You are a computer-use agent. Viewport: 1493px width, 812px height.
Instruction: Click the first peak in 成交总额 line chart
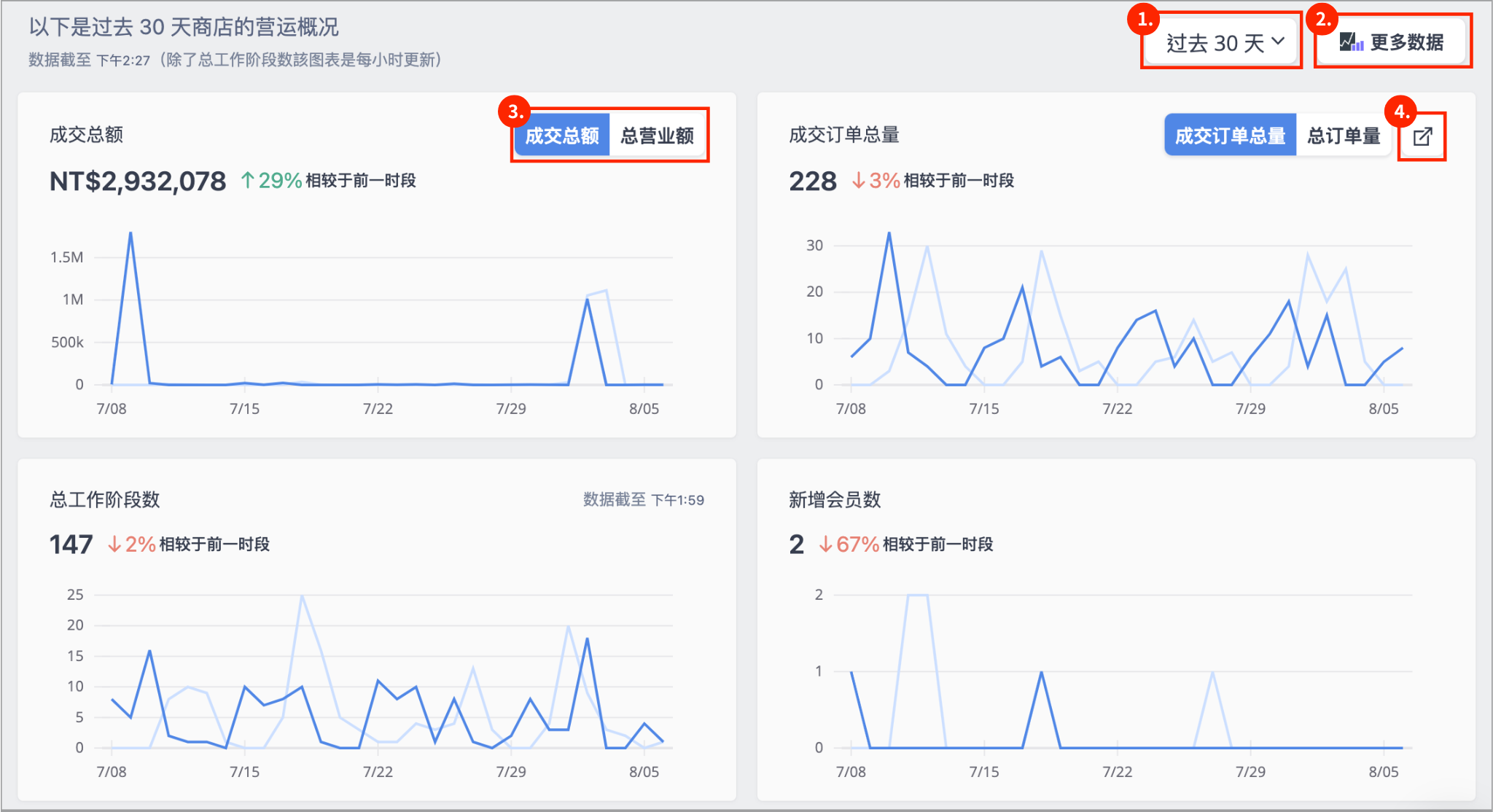tap(130, 233)
